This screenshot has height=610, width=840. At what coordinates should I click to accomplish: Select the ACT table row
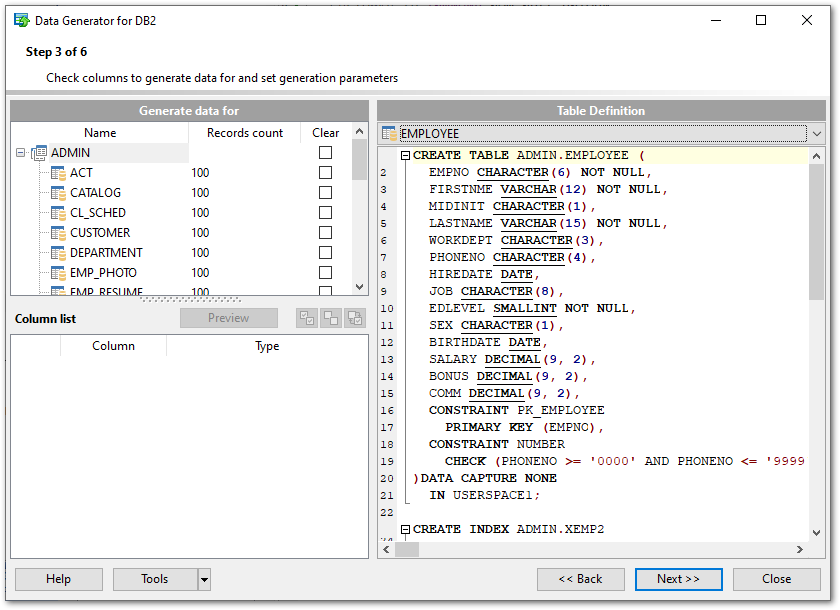click(181, 173)
